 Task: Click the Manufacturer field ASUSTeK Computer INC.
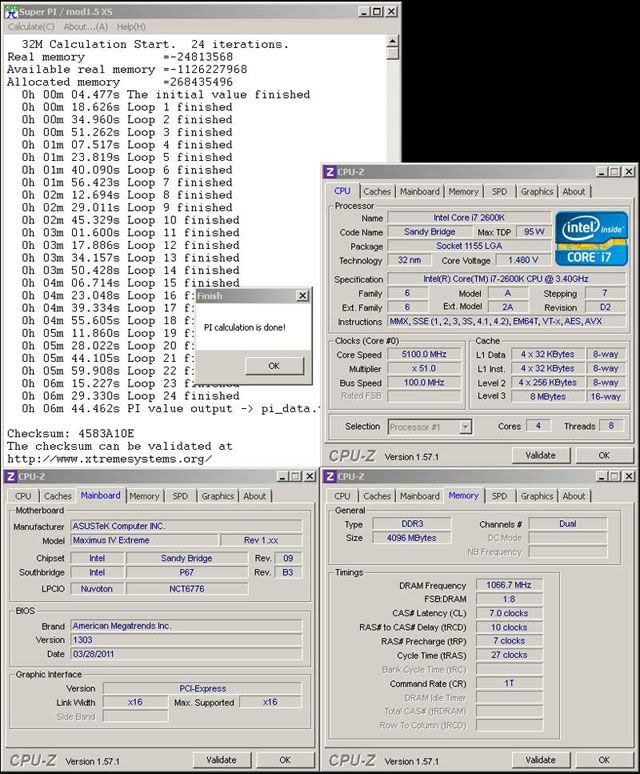pyautogui.click(x=187, y=526)
